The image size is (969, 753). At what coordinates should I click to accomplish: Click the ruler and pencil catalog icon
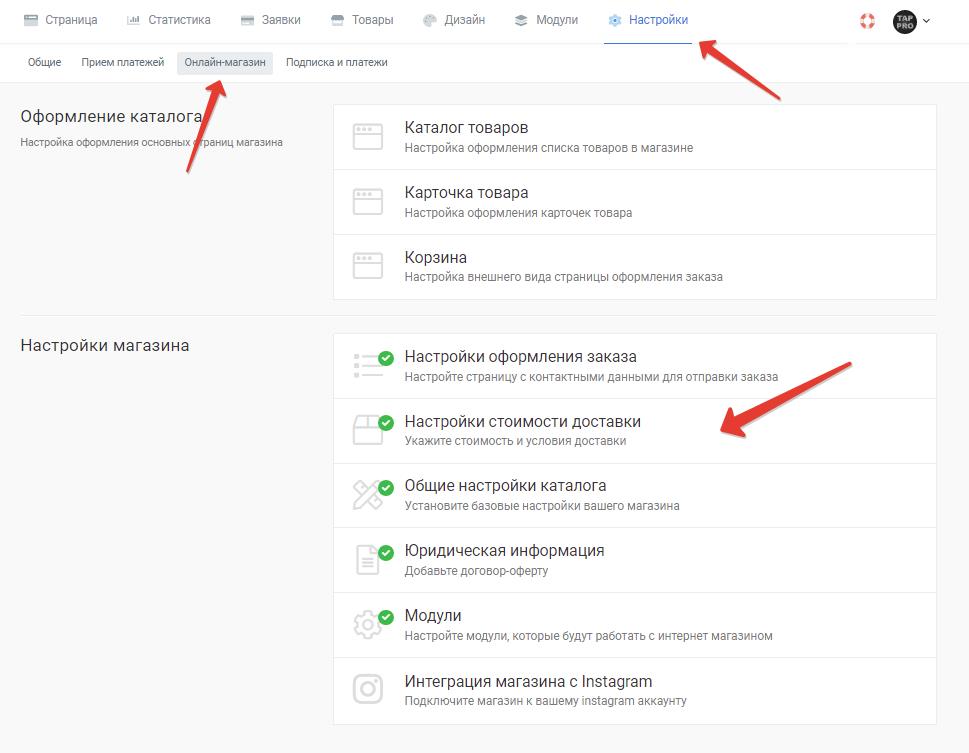368,495
